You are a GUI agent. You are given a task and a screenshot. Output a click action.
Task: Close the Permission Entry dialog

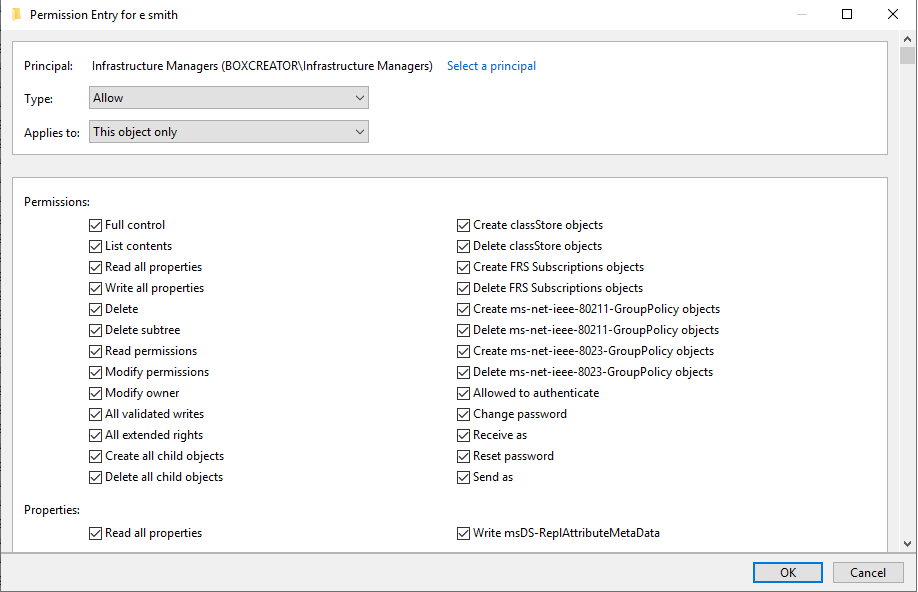893,15
